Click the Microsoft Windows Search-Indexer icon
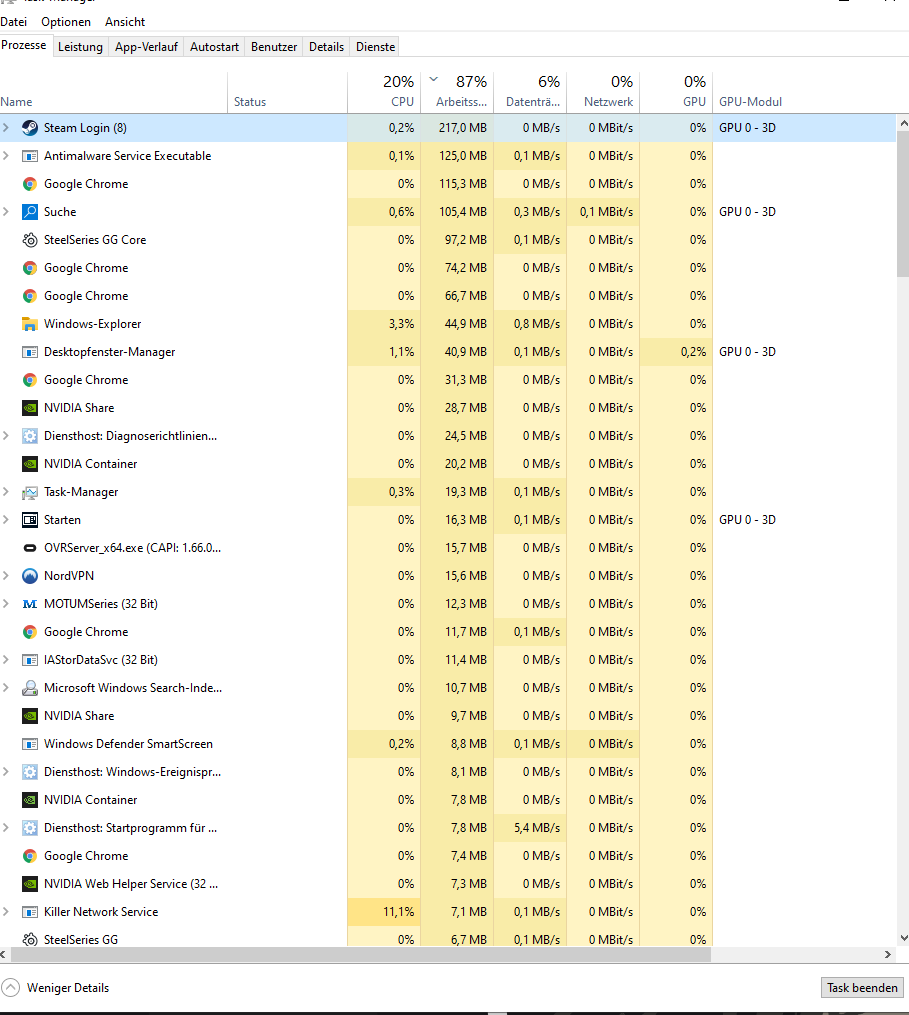Viewport: 909px width, 1015px height. click(x=30, y=687)
